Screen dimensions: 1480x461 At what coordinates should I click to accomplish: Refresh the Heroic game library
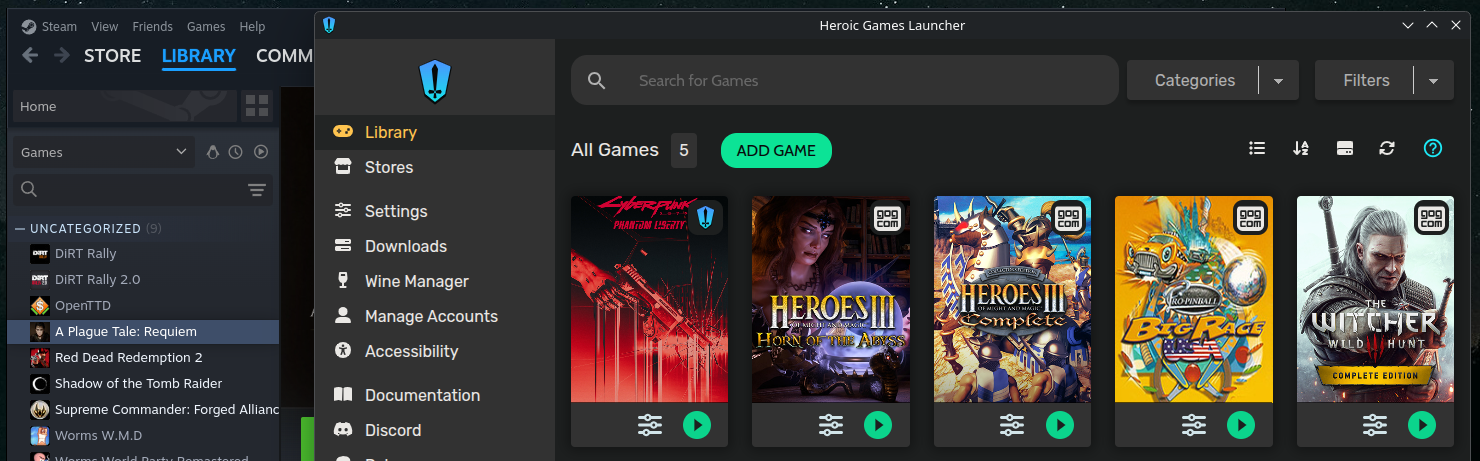click(x=1386, y=148)
